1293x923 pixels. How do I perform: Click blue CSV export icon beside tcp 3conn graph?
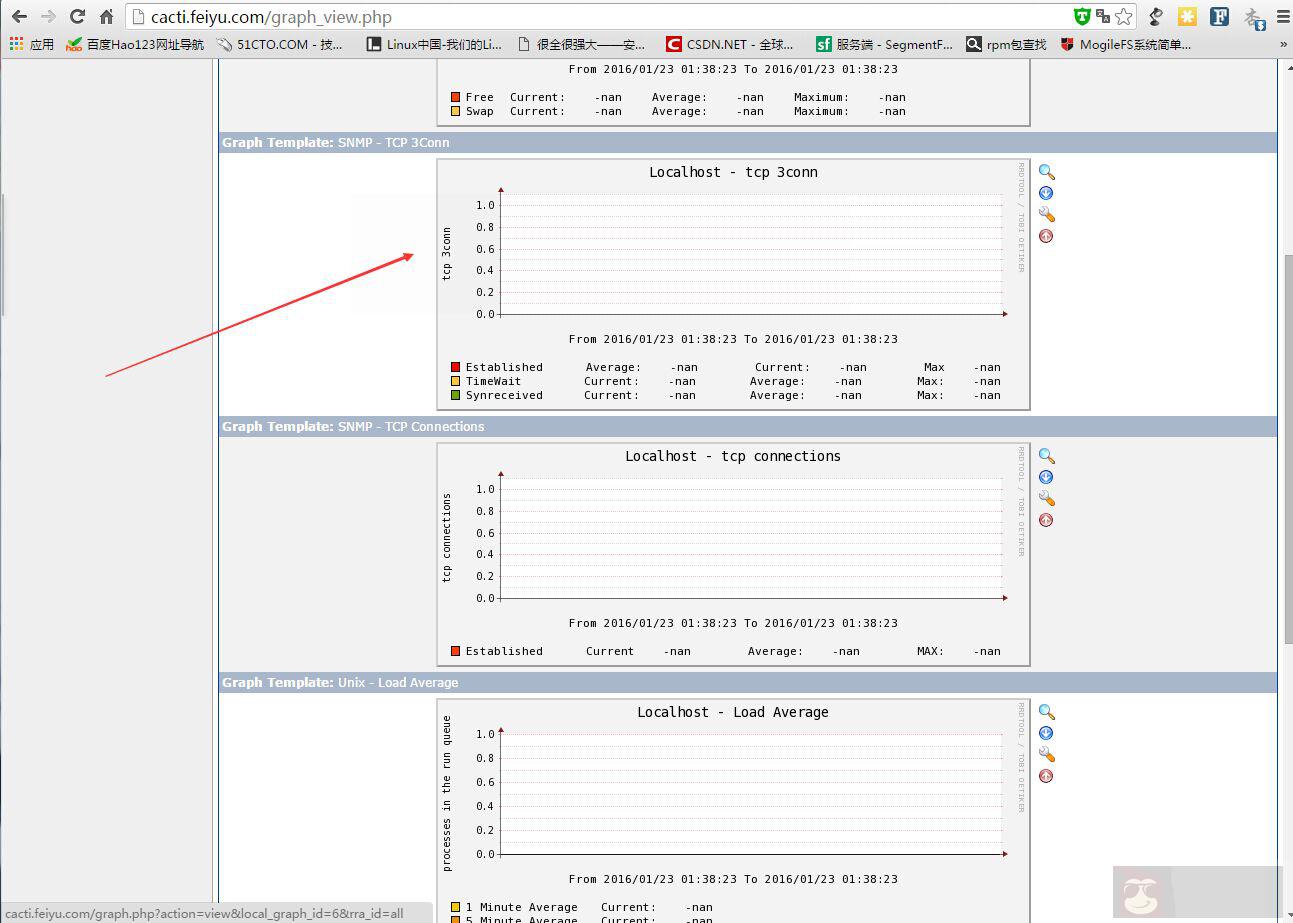click(1046, 194)
